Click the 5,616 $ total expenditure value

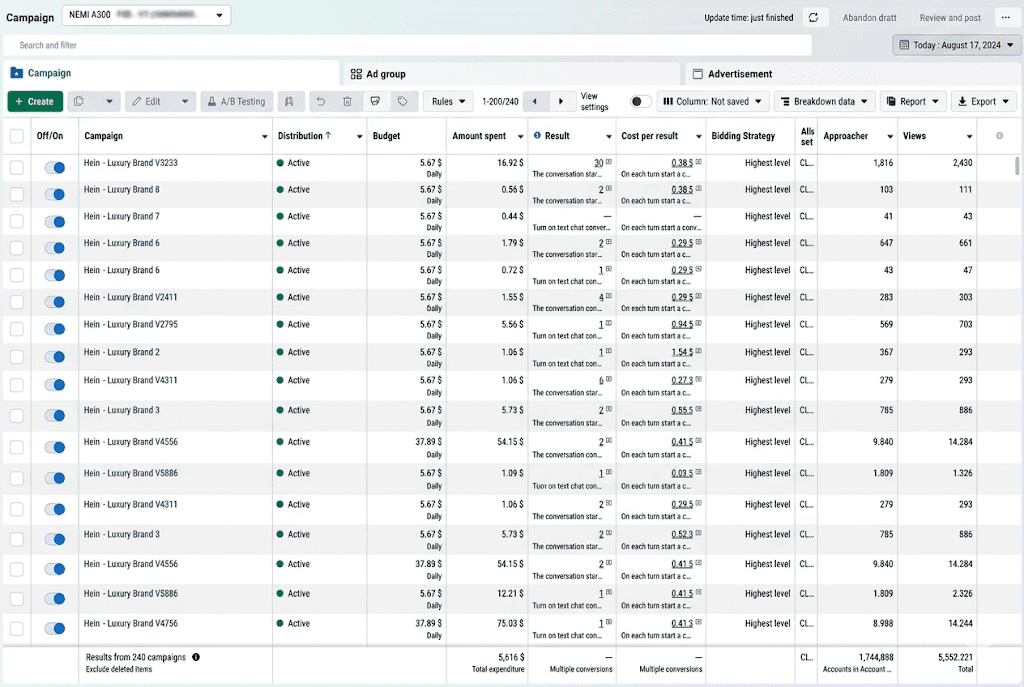pos(511,657)
